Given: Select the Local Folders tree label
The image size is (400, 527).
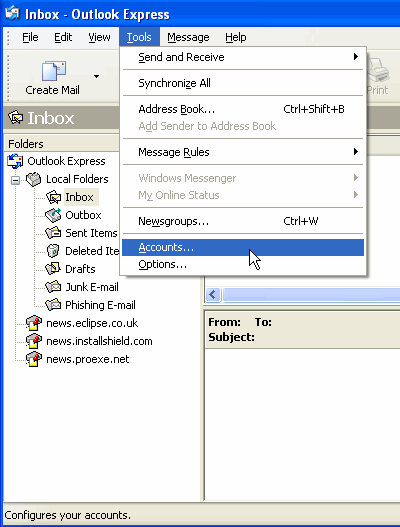Looking at the screenshot, I should tap(77, 179).
